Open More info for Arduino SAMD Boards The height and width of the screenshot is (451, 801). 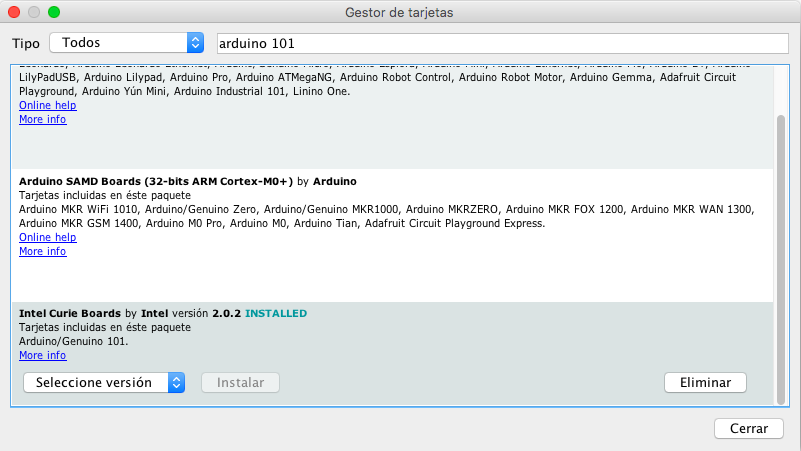click(42, 251)
